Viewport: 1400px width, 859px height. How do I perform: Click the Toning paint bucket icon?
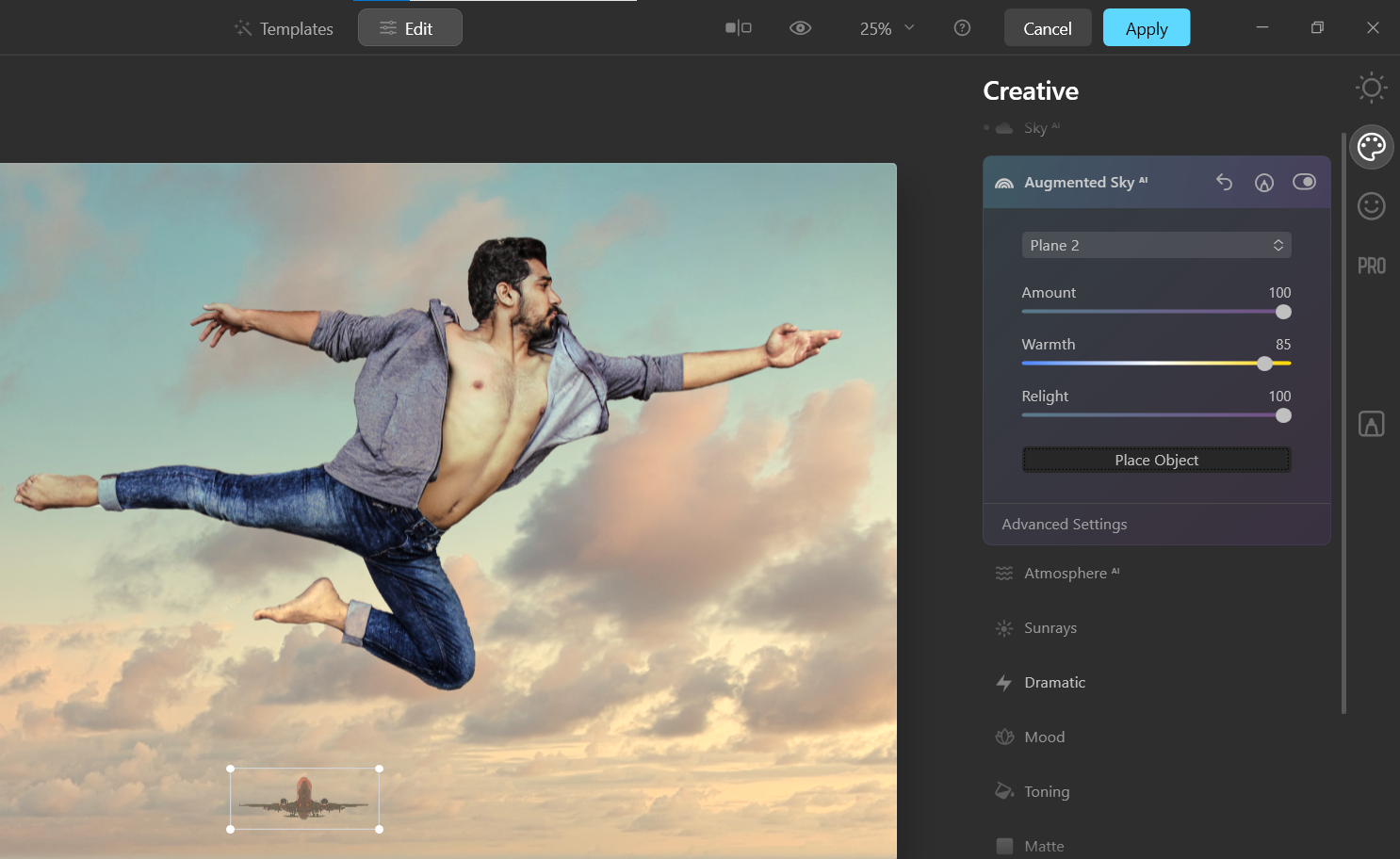(1004, 791)
